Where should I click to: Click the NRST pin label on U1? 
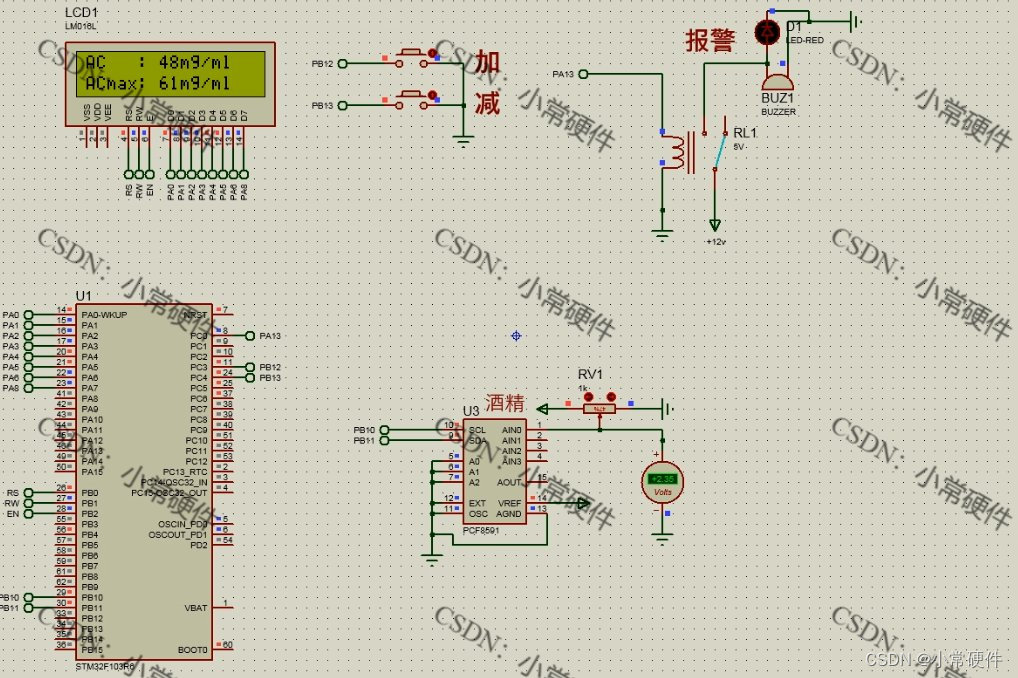(x=195, y=315)
